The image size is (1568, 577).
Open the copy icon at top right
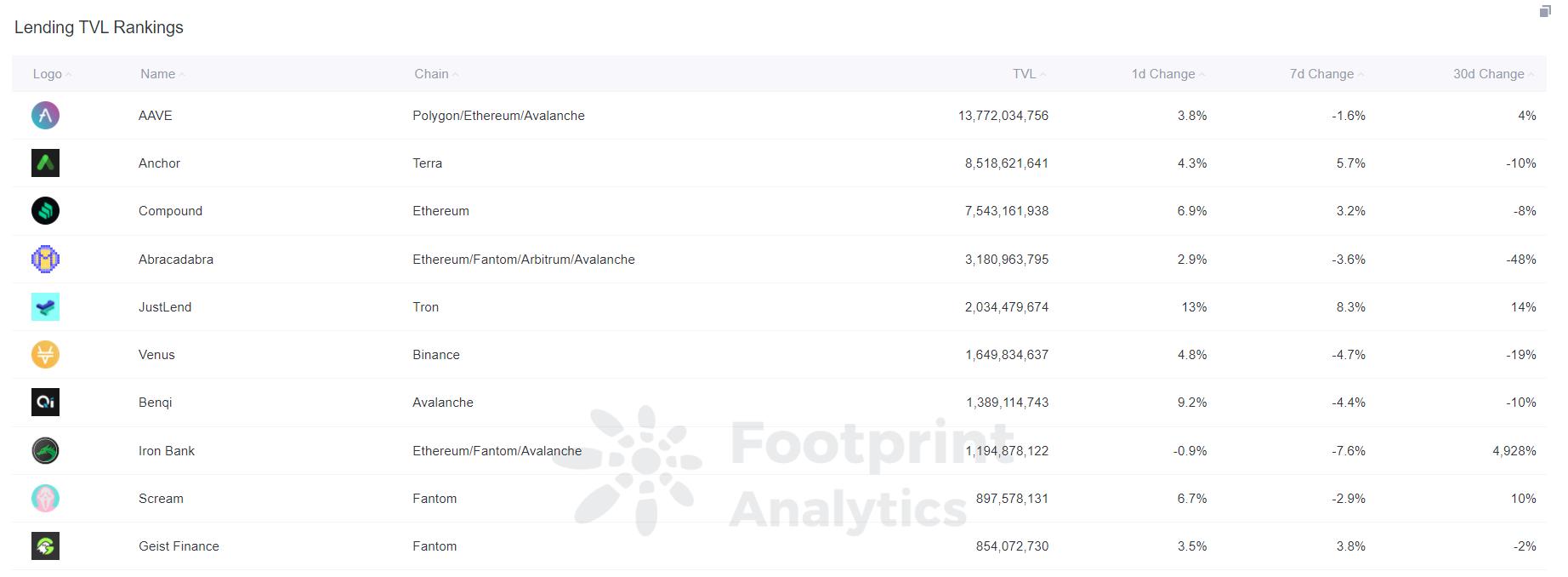click(x=1545, y=11)
